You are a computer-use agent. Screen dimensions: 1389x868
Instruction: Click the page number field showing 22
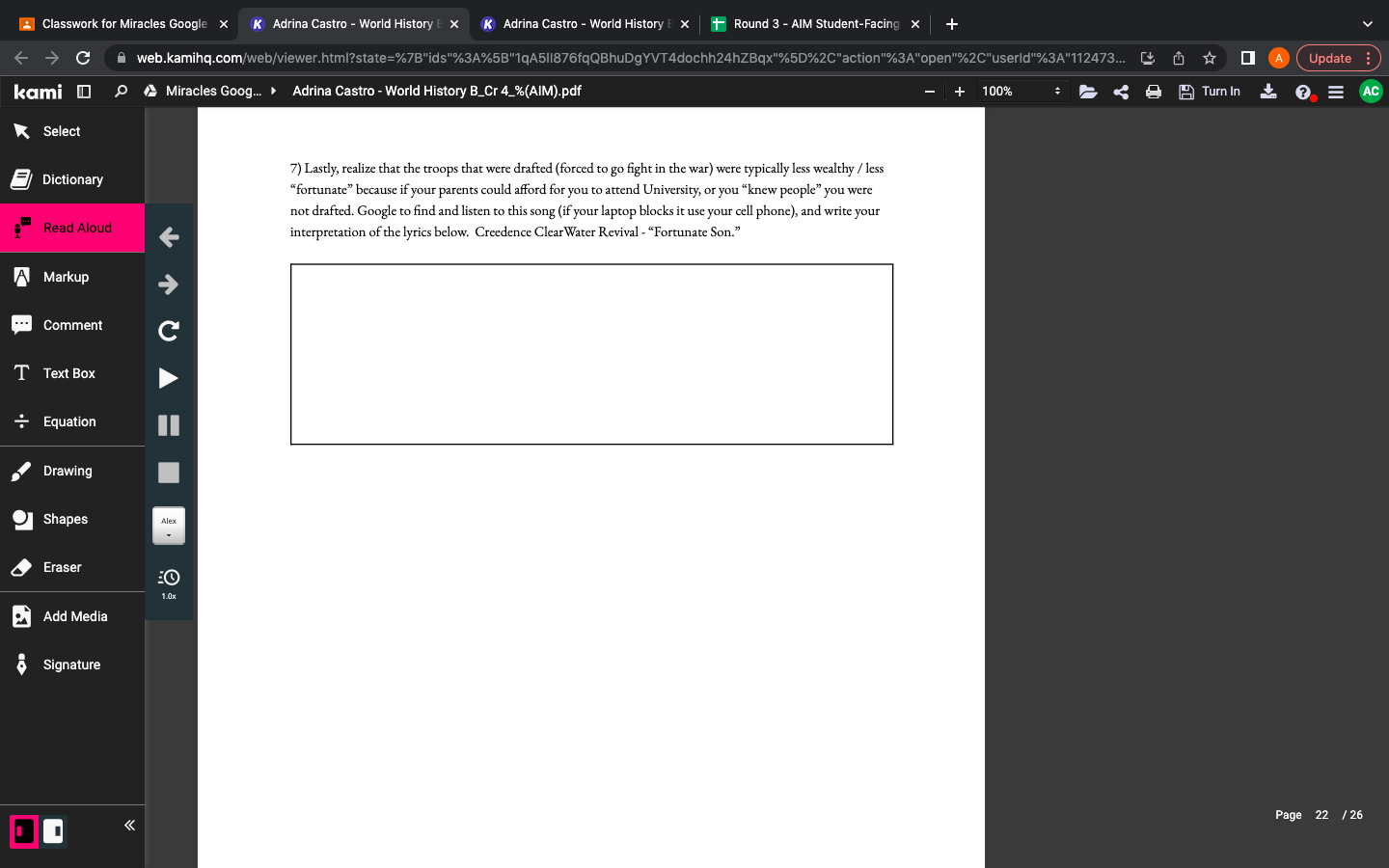[1321, 815]
